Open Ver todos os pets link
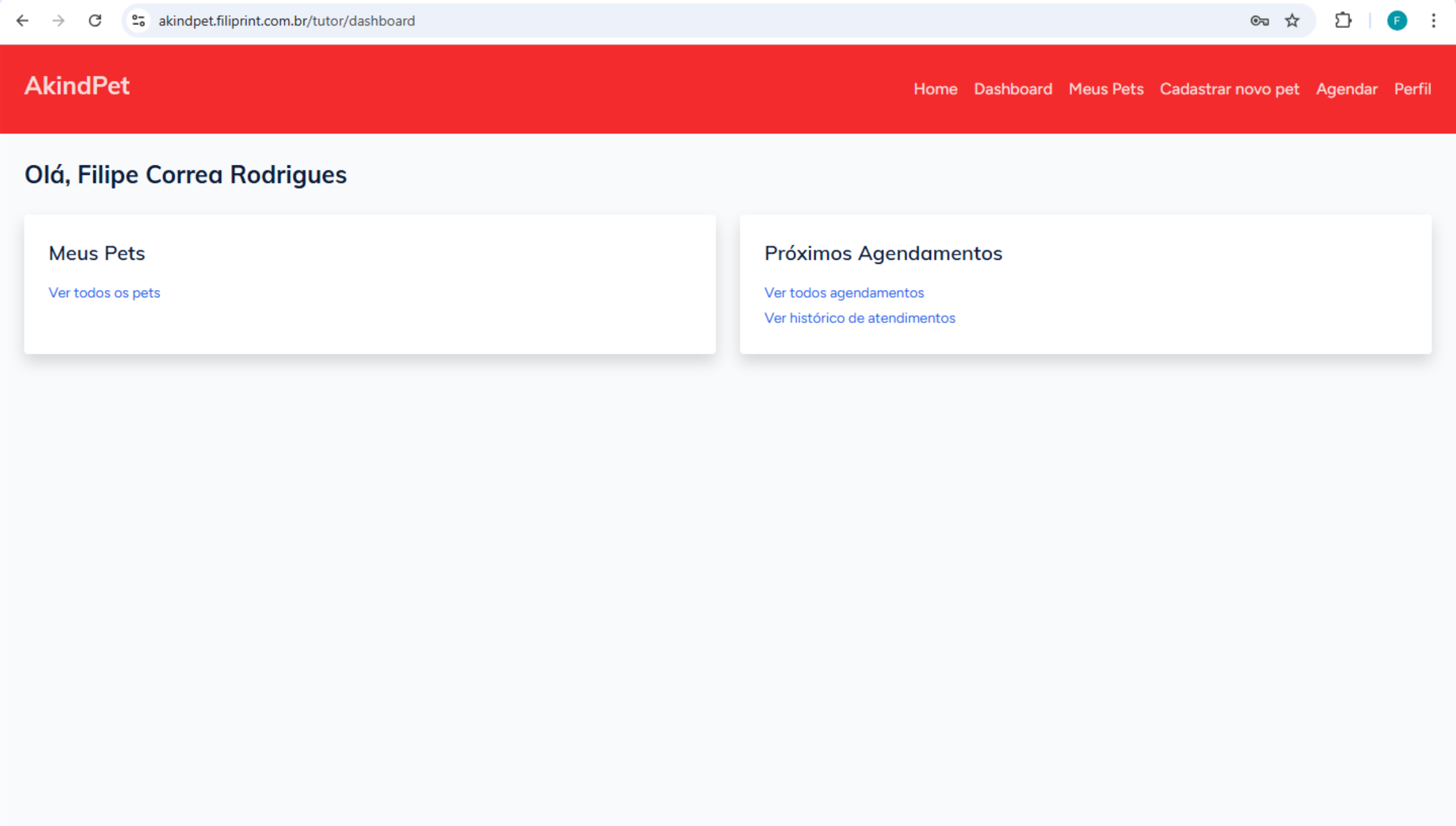This screenshot has height=826, width=1456. click(x=104, y=292)
